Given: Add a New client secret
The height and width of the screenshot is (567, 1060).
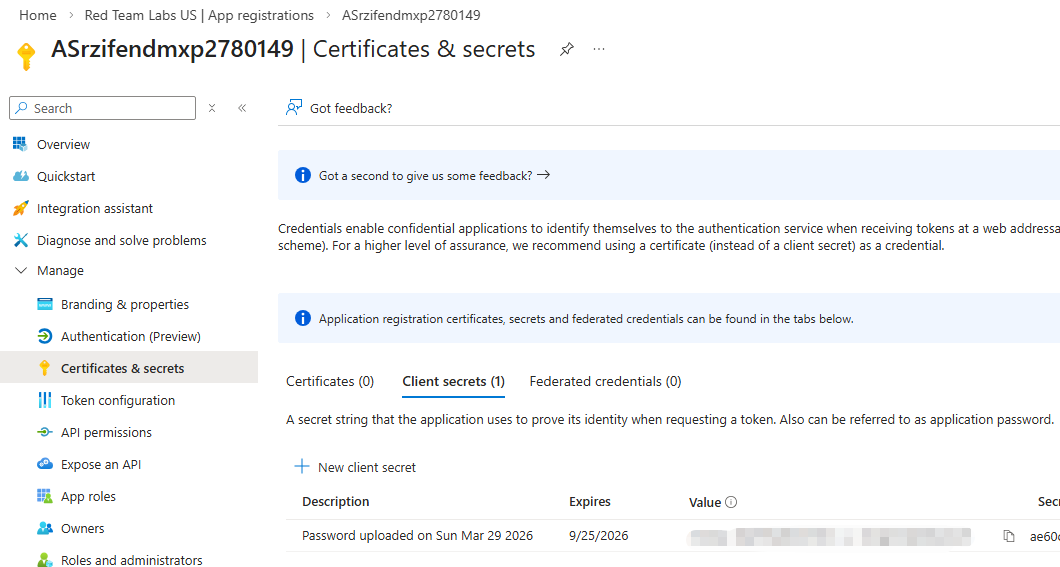Looking at the screenshot, I should tap(356, 467).
